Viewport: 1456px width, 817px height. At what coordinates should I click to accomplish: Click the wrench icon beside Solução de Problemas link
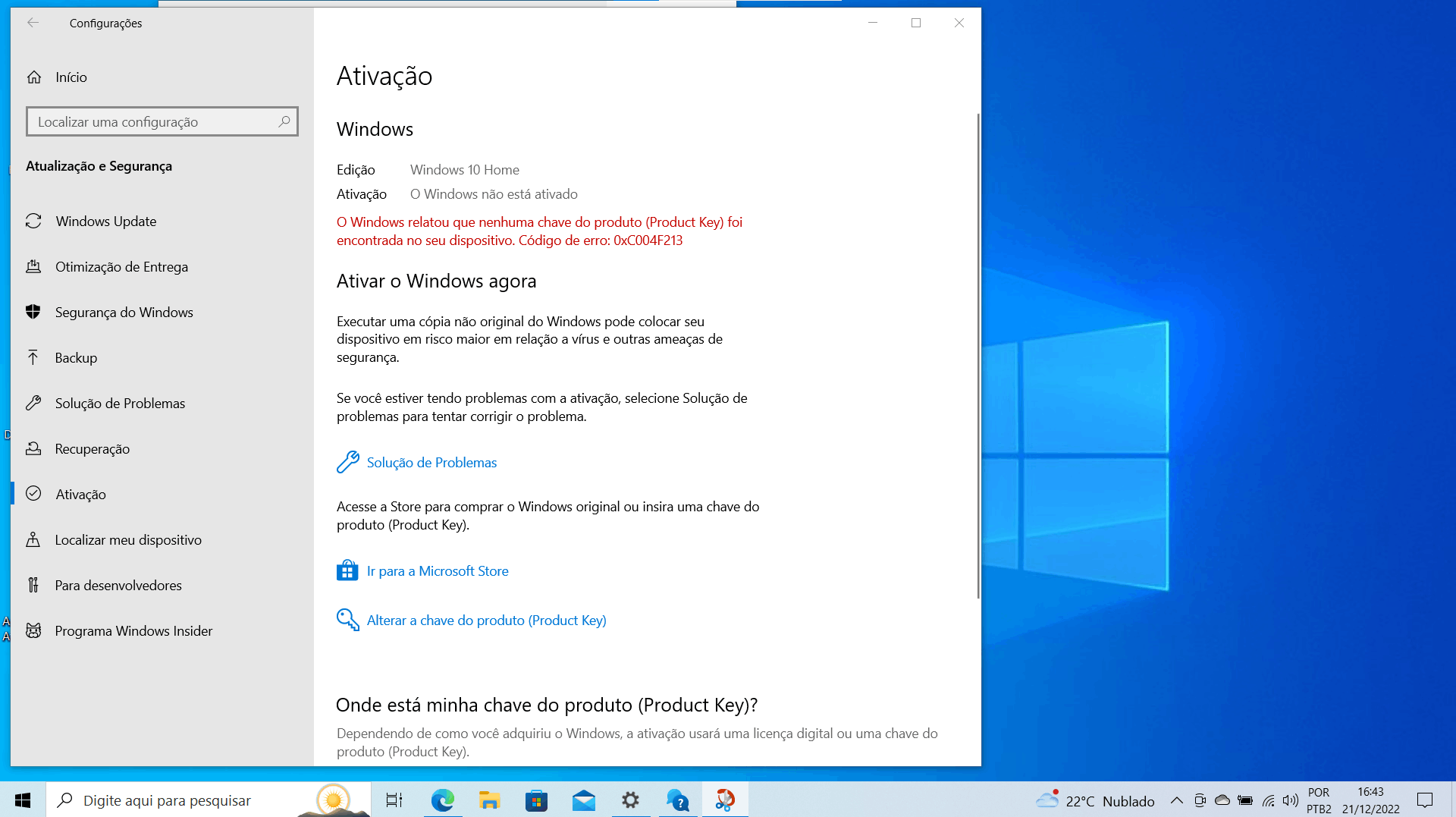347,462
